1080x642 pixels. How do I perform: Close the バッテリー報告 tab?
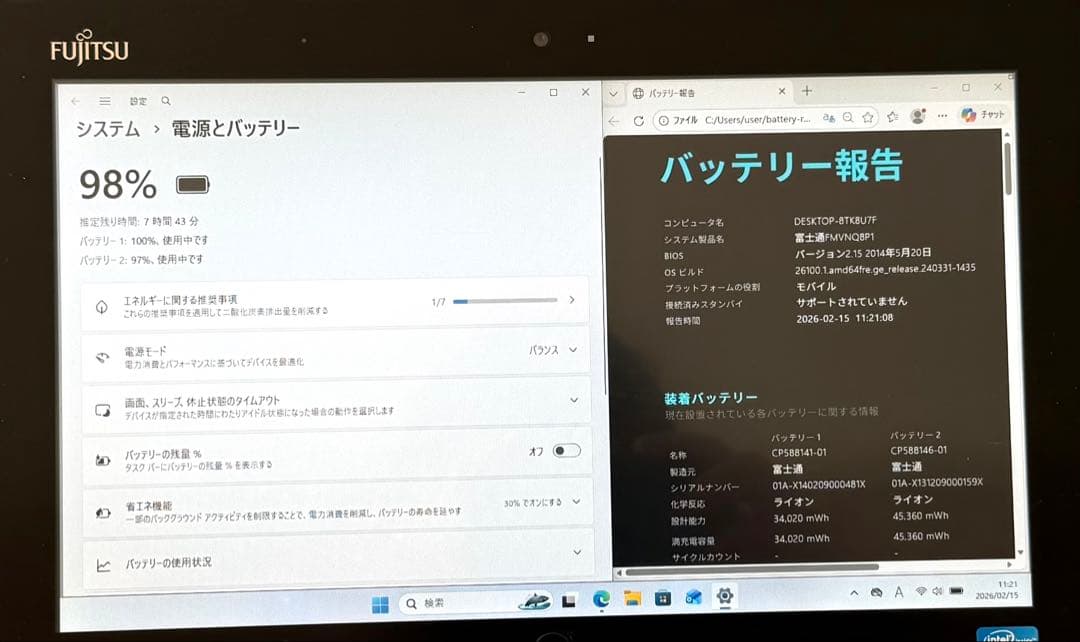(x=782, y=91)
